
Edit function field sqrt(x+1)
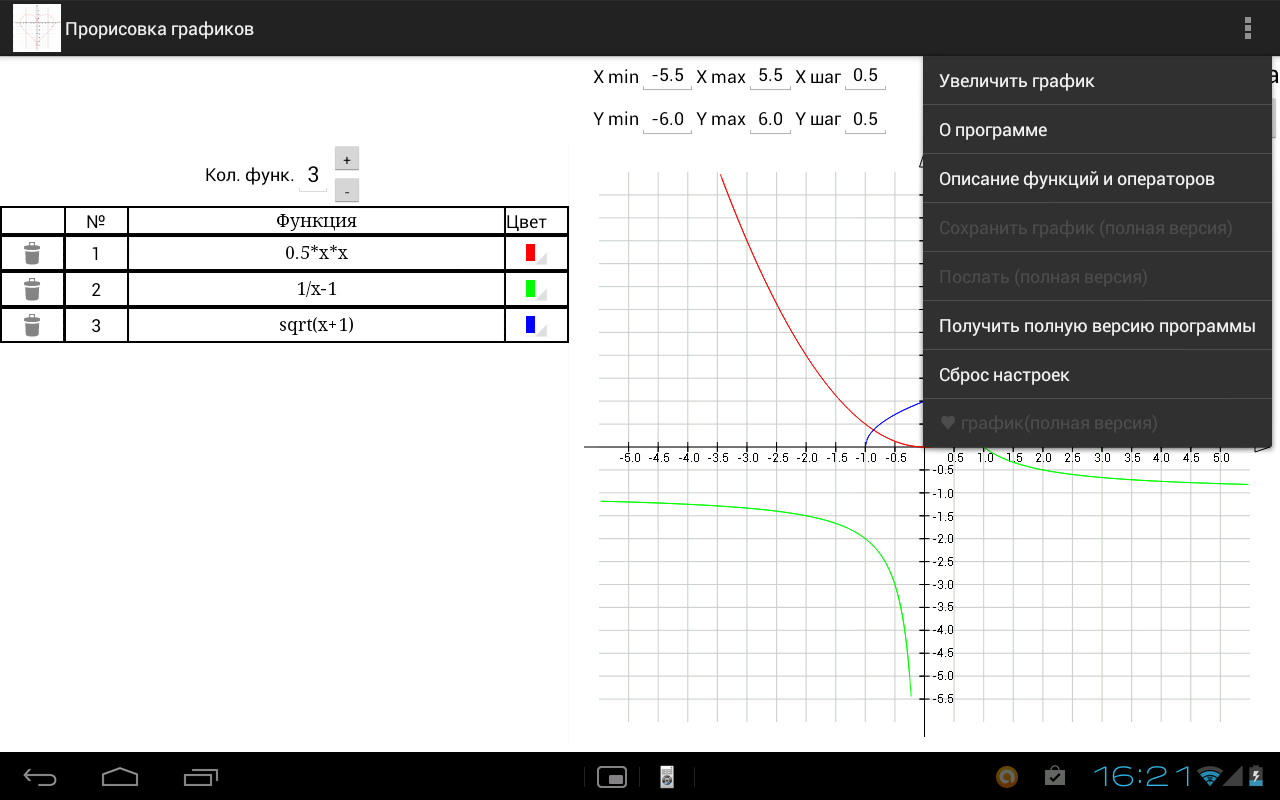(x=316, y=325)
